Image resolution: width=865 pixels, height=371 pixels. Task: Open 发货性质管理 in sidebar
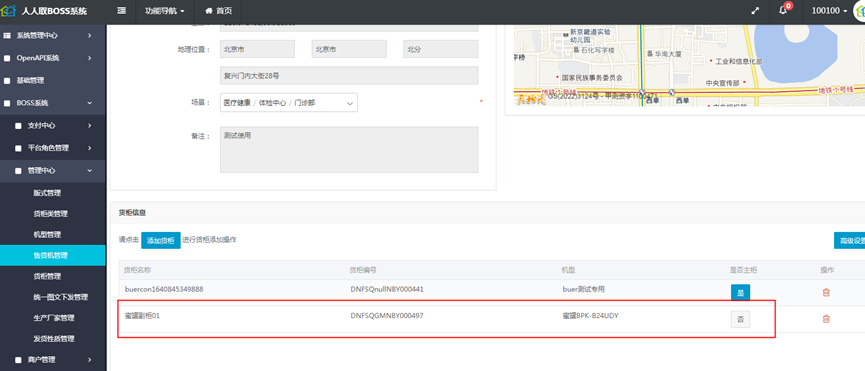pyautogui.click(x=52, y=339)
